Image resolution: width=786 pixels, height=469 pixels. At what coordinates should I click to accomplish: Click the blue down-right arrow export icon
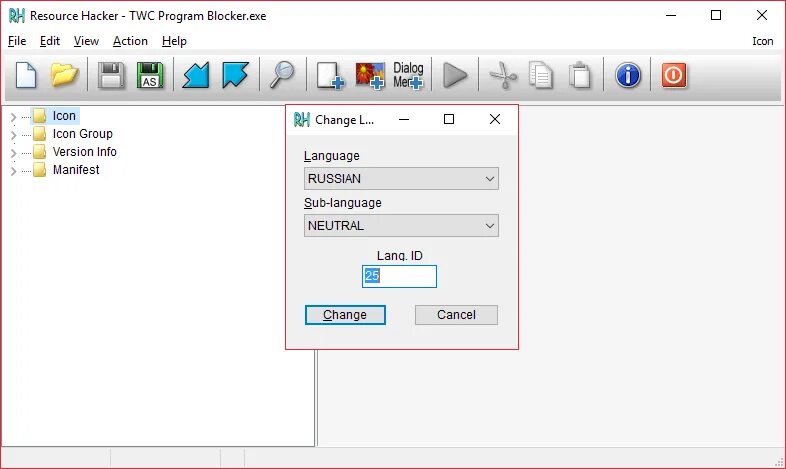[235, 75]
